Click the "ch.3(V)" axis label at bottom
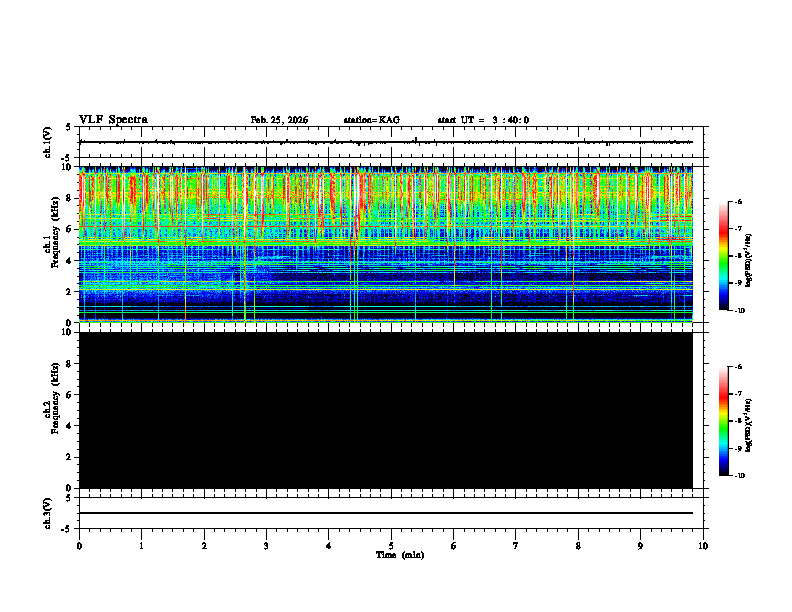The height and width of the screenshot is (612, 792). (x=48, y=513)
